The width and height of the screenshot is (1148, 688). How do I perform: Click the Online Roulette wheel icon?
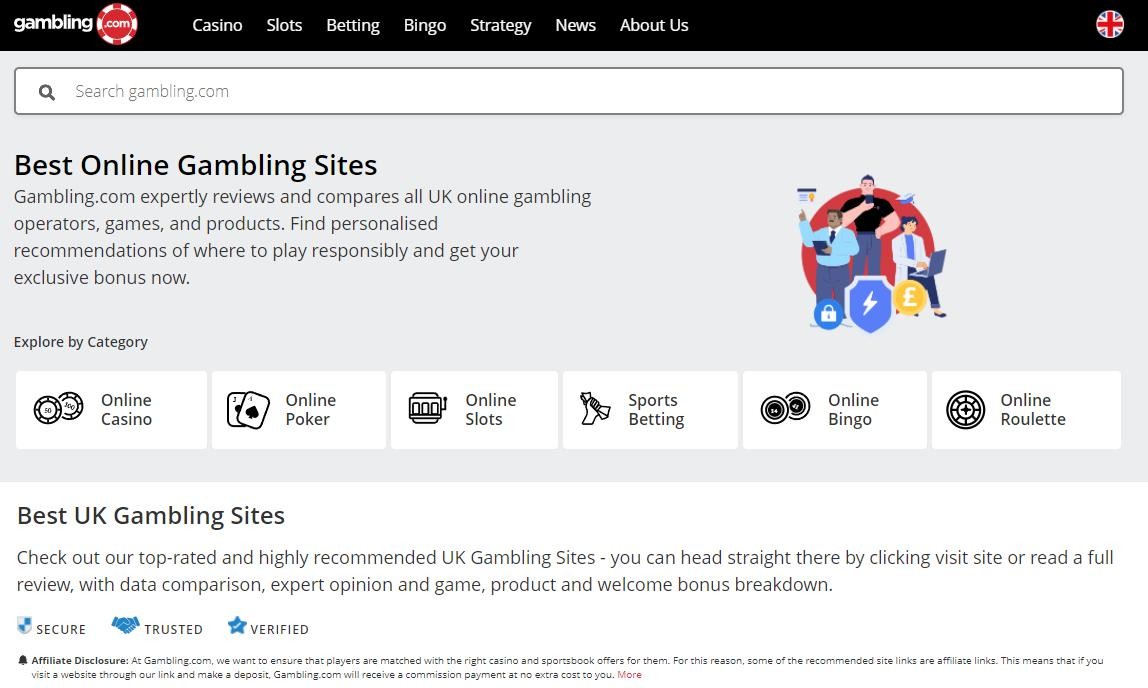point(965,410)
